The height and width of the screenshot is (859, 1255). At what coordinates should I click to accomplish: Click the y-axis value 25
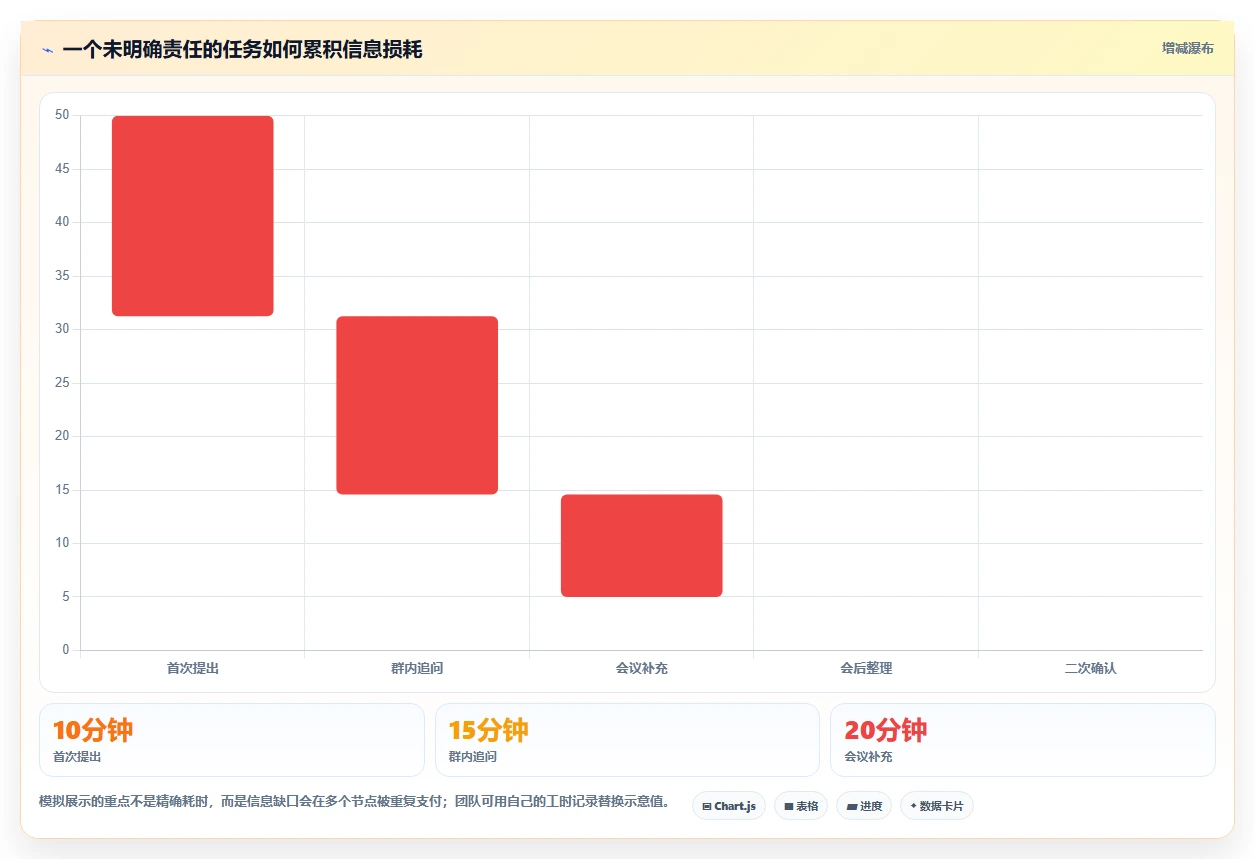click(x=62, y=383)
